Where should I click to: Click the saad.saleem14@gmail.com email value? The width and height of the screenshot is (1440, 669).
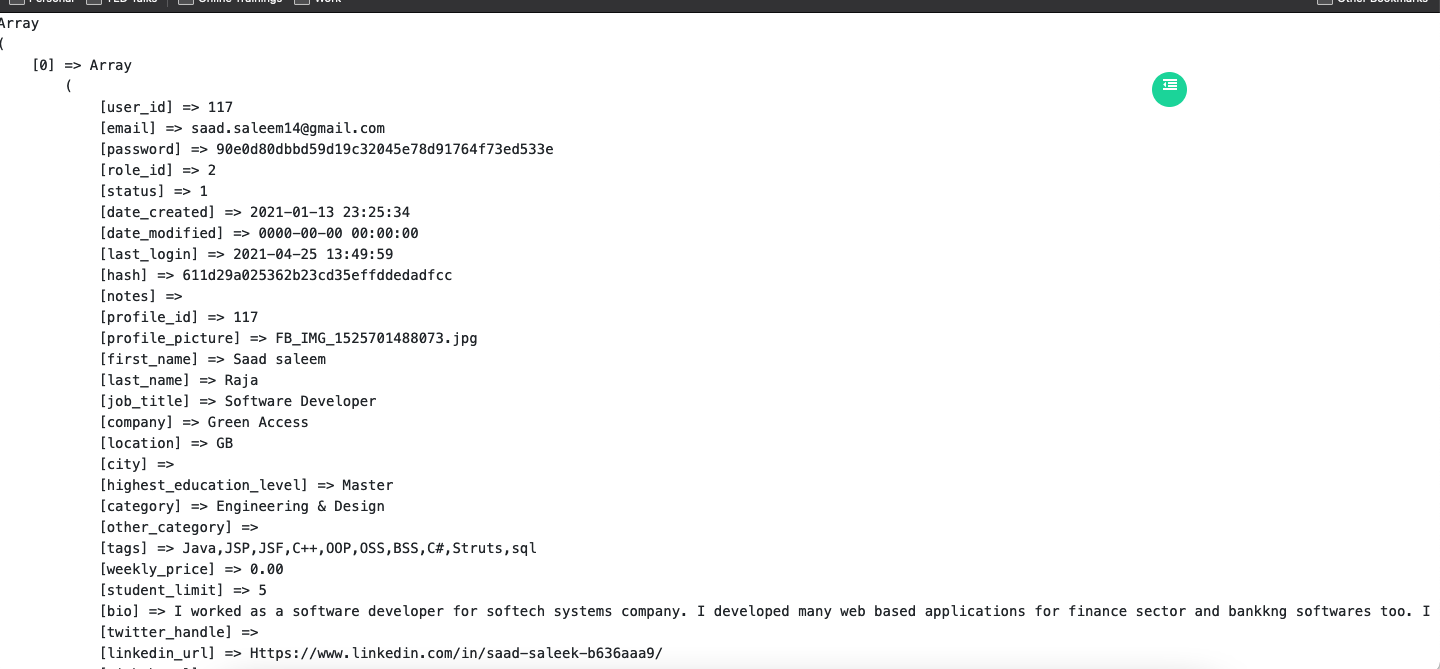(x=288, y=128)
